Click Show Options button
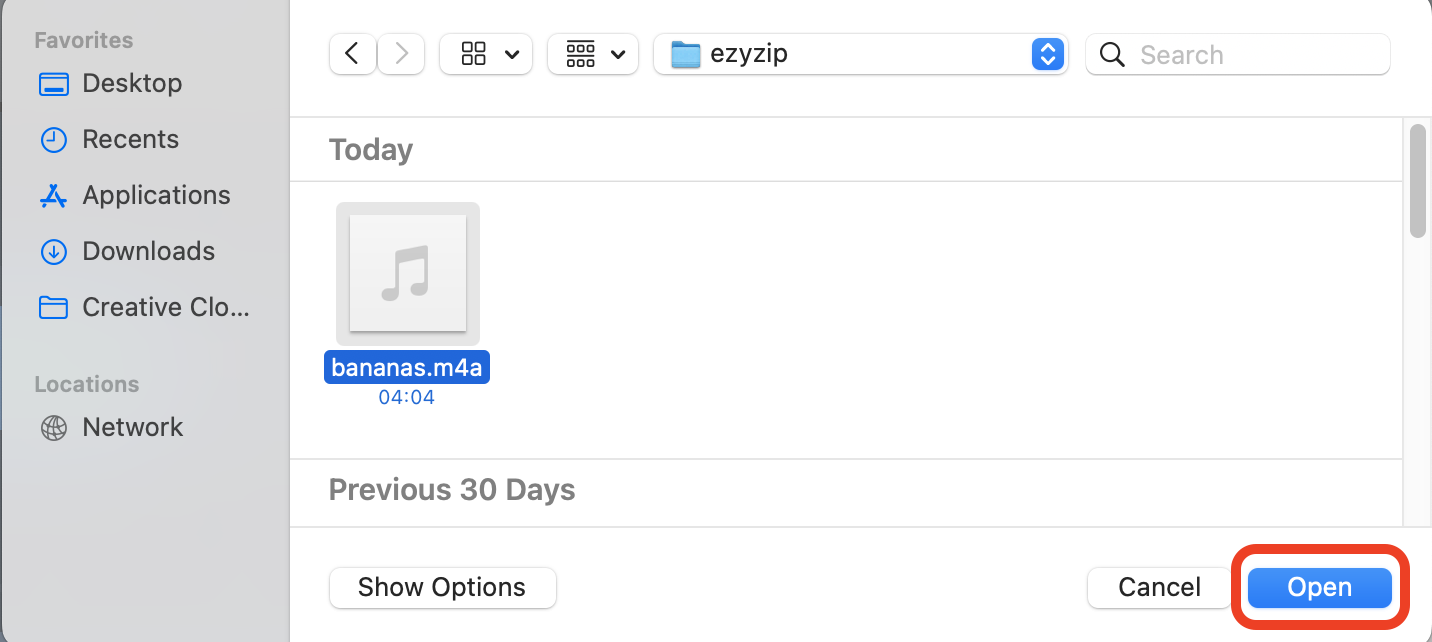Image resolution: width=1432 pixels, height=642 pixels. tap(442, 587)
